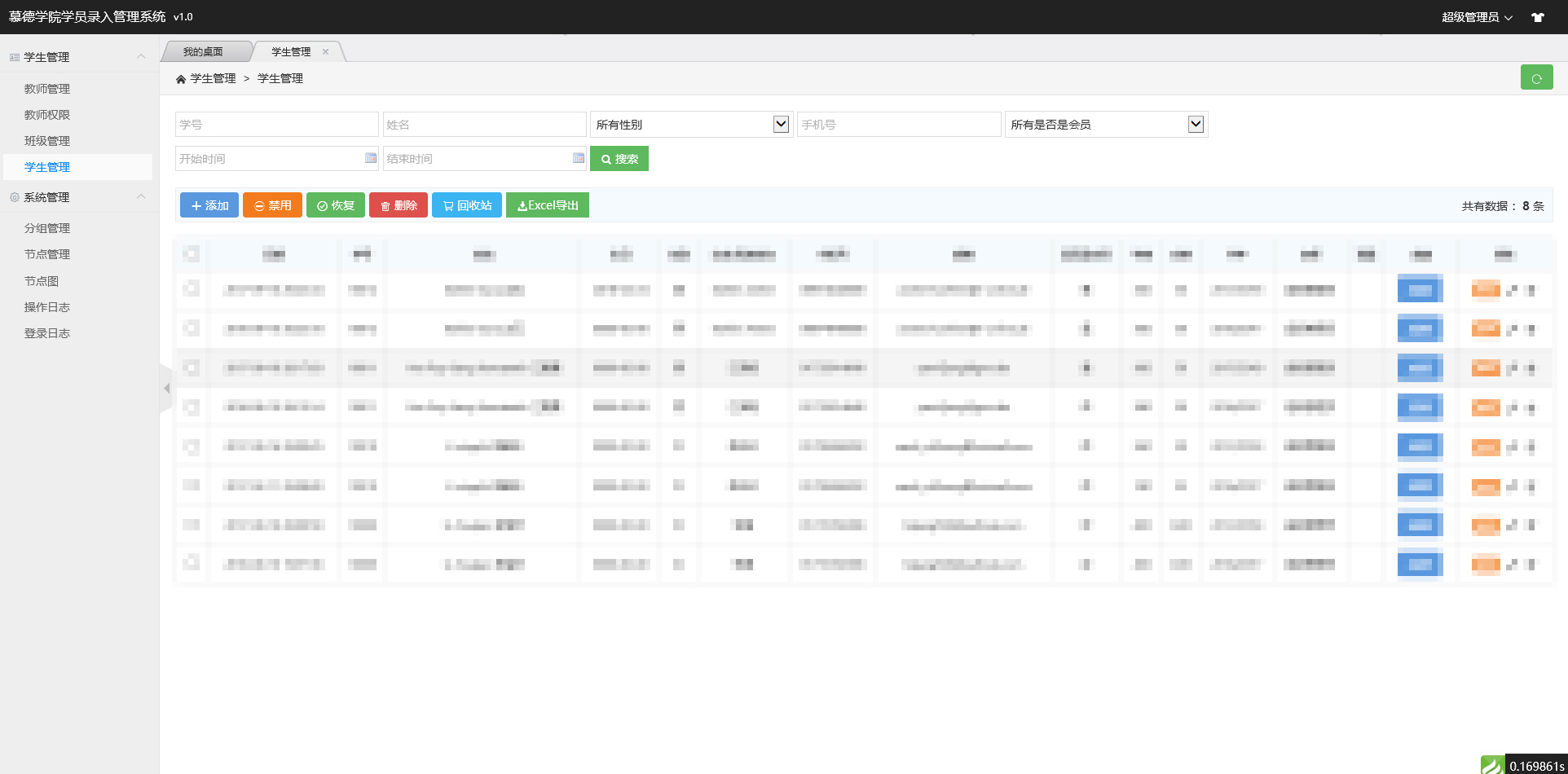The width and height of the screenshot is (1568, 774).
Task: Click the green 搜索 search button
Action: click(x=619, y=159)
